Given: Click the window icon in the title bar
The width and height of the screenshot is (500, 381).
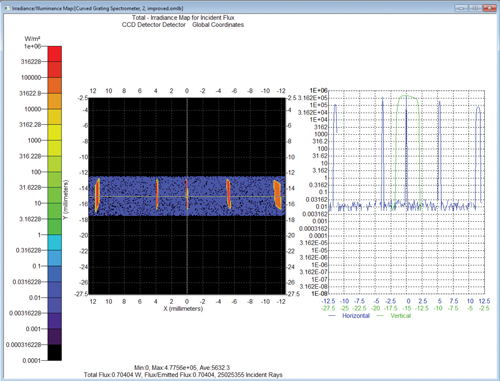Looking at the screenshot, I should tap(7, 8).
